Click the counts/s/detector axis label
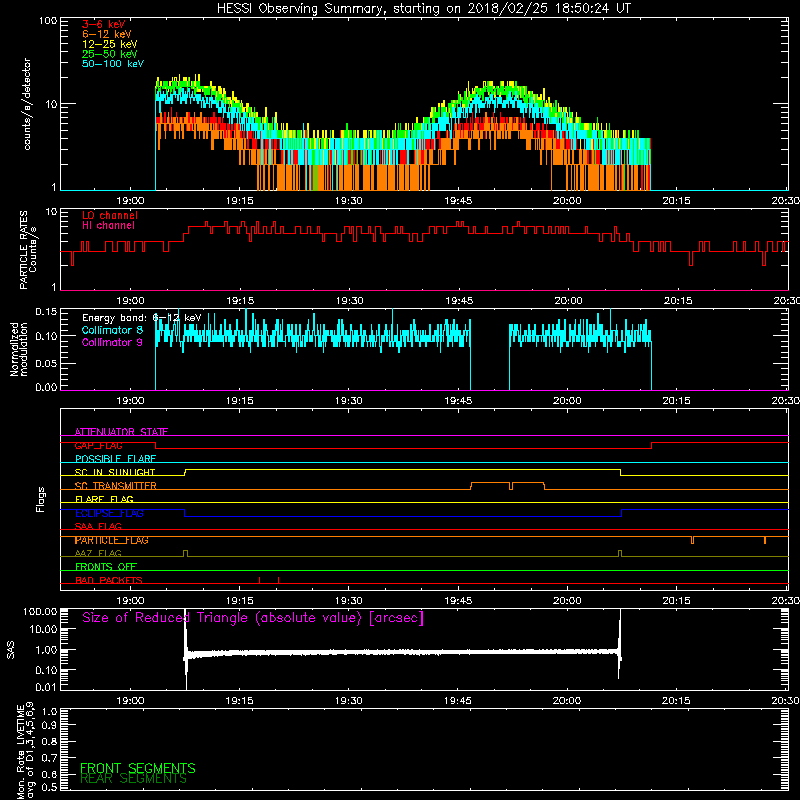The height and width of the screenshot is (800, 800). click(x=27, y=104)
